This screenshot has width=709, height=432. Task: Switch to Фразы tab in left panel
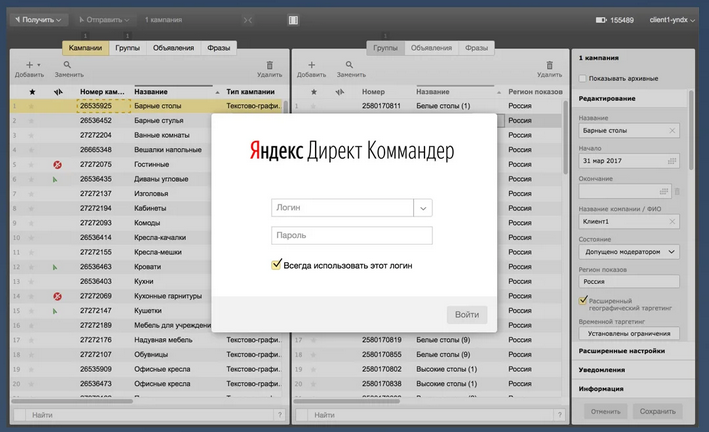pyautogui.click(x=218, y=48)
